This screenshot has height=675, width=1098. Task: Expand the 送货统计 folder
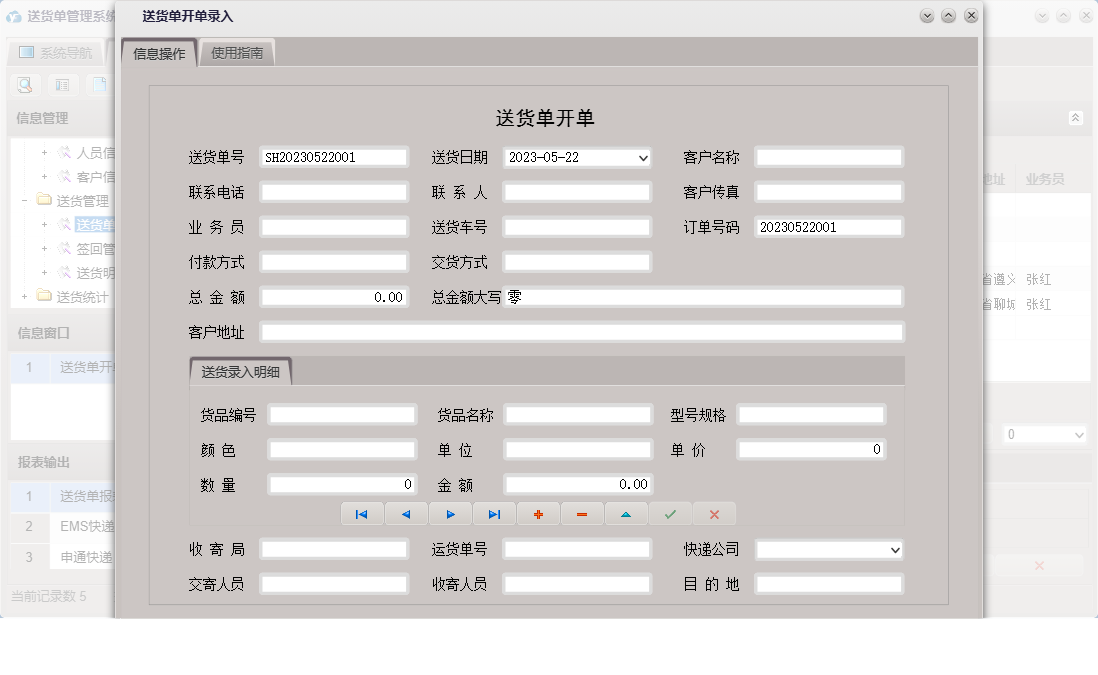22,295
